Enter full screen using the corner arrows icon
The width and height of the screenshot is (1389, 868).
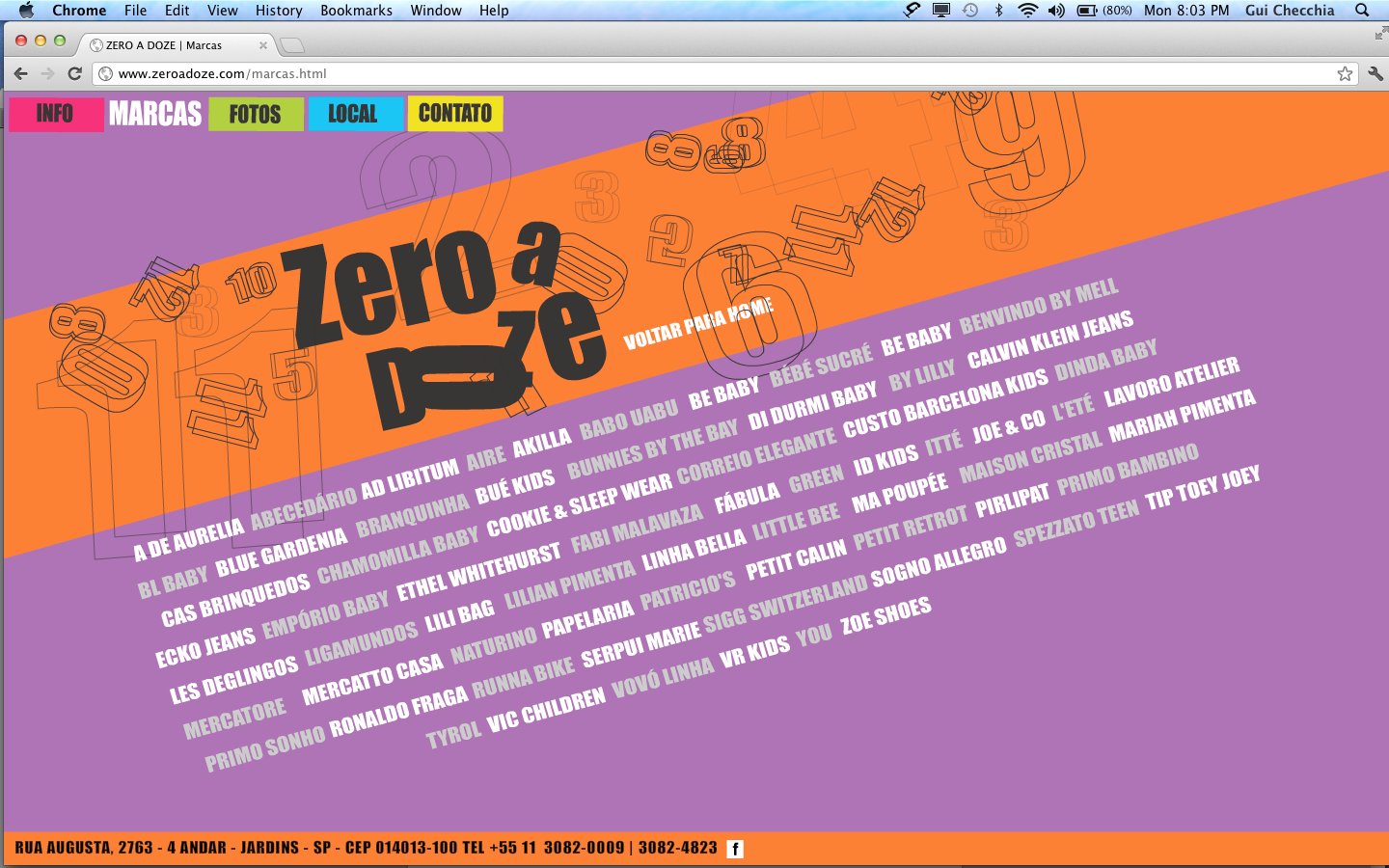click(x=1380, y=34)
